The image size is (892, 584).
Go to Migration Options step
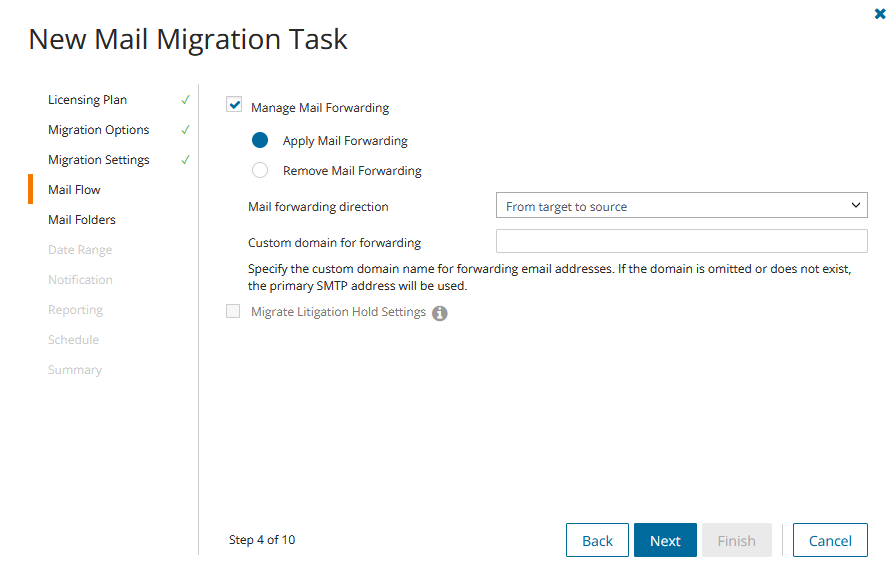click(x=98, y=130)
